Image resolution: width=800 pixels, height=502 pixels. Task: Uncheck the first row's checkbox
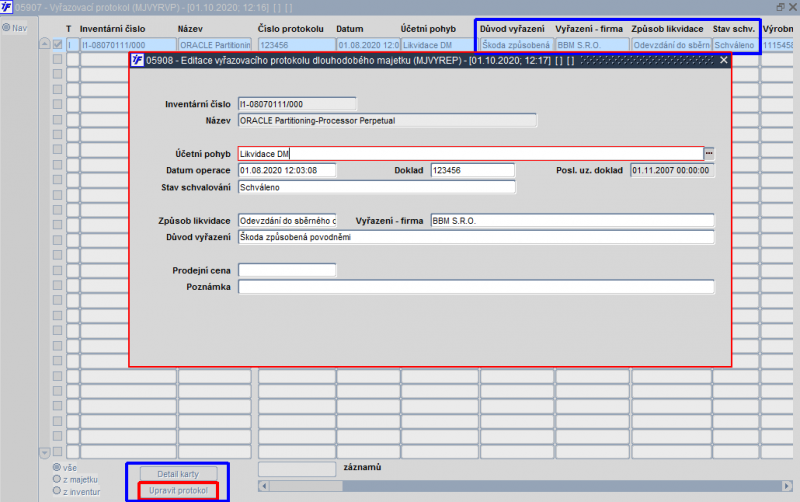58,44
